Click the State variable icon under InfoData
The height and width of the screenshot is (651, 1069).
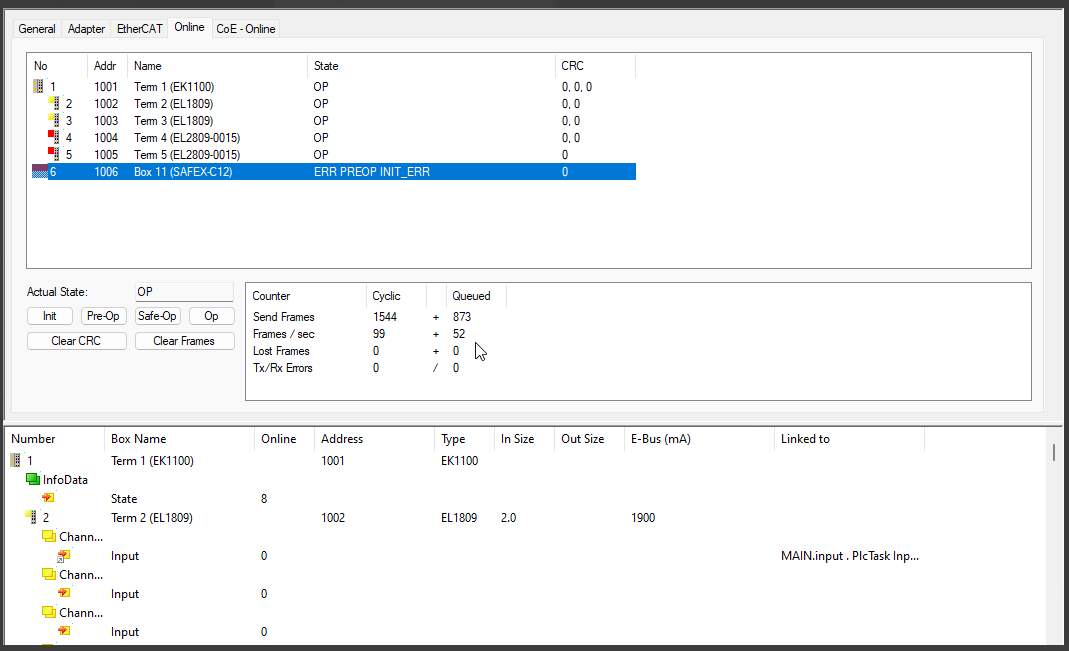pyautogui.click(x=48, y=498)
